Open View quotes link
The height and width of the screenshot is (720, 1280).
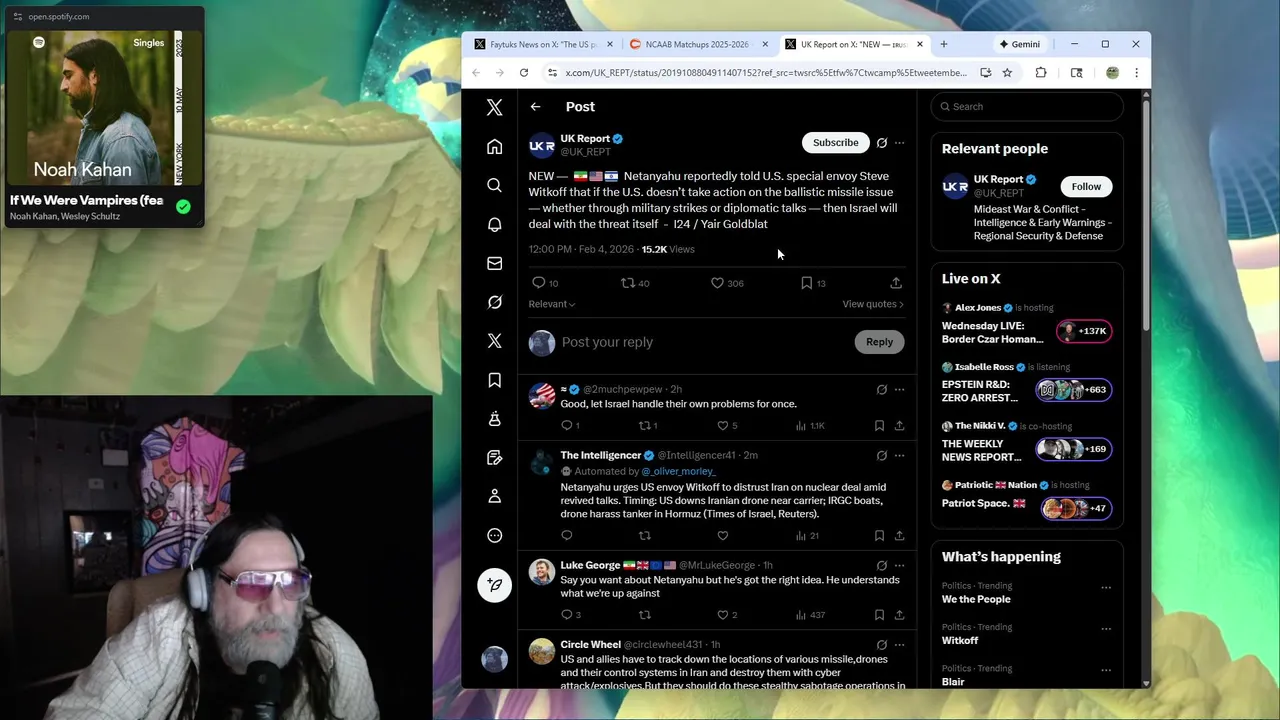coord(872,304)
